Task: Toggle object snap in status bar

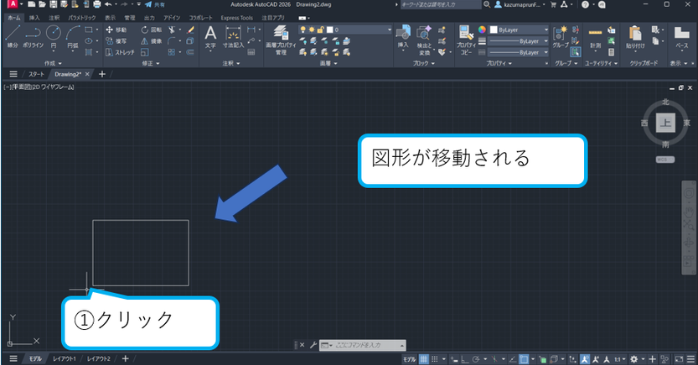Action: click(x=524, y=359)
